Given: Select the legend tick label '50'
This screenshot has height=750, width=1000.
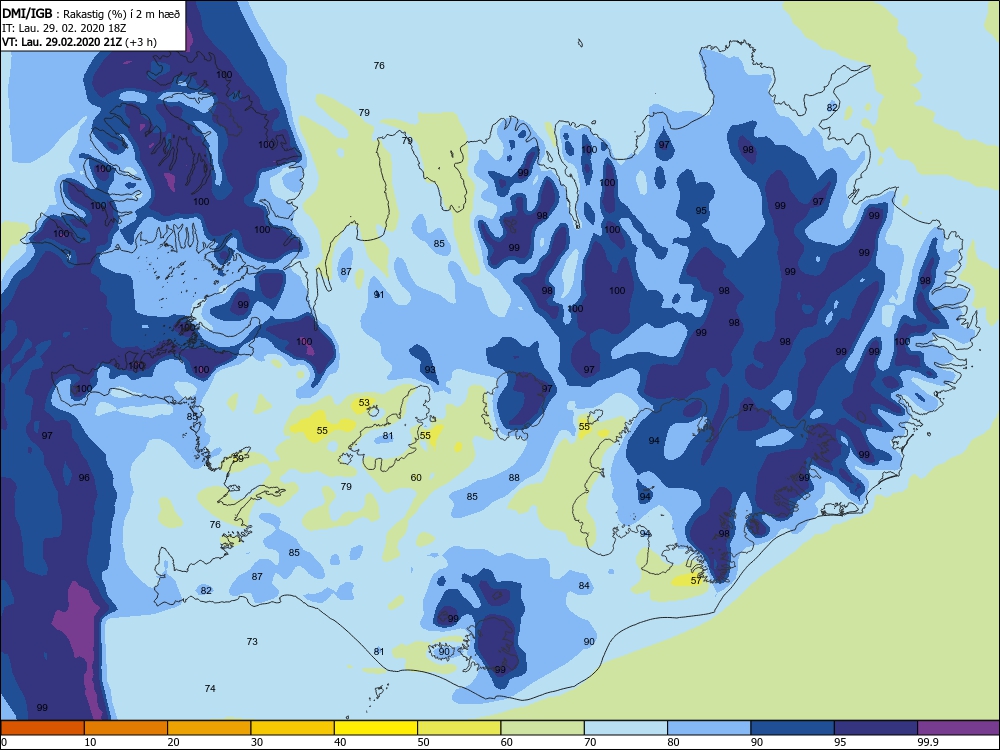Looking at the screenshot, I should [x=423, y=742].
